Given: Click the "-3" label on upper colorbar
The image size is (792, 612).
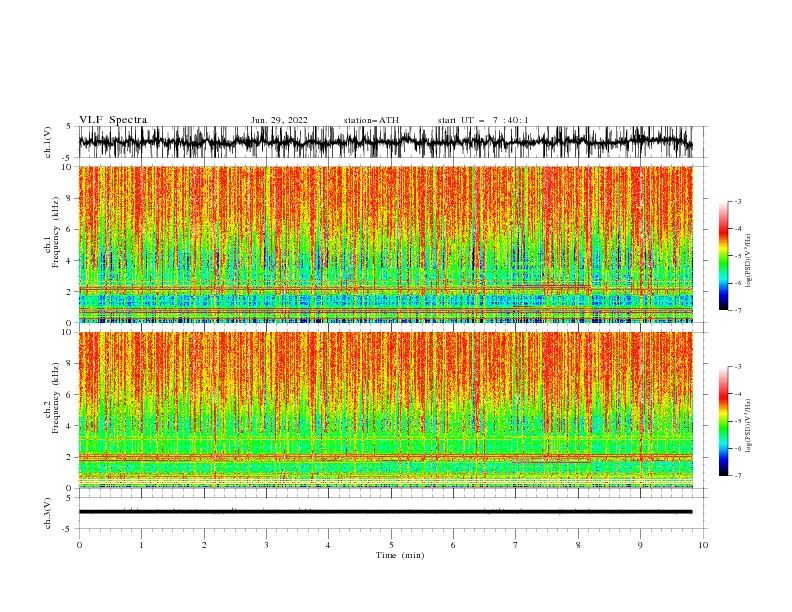Looking at the screenshot, I should pyautogui.click(x=737, y=201).
